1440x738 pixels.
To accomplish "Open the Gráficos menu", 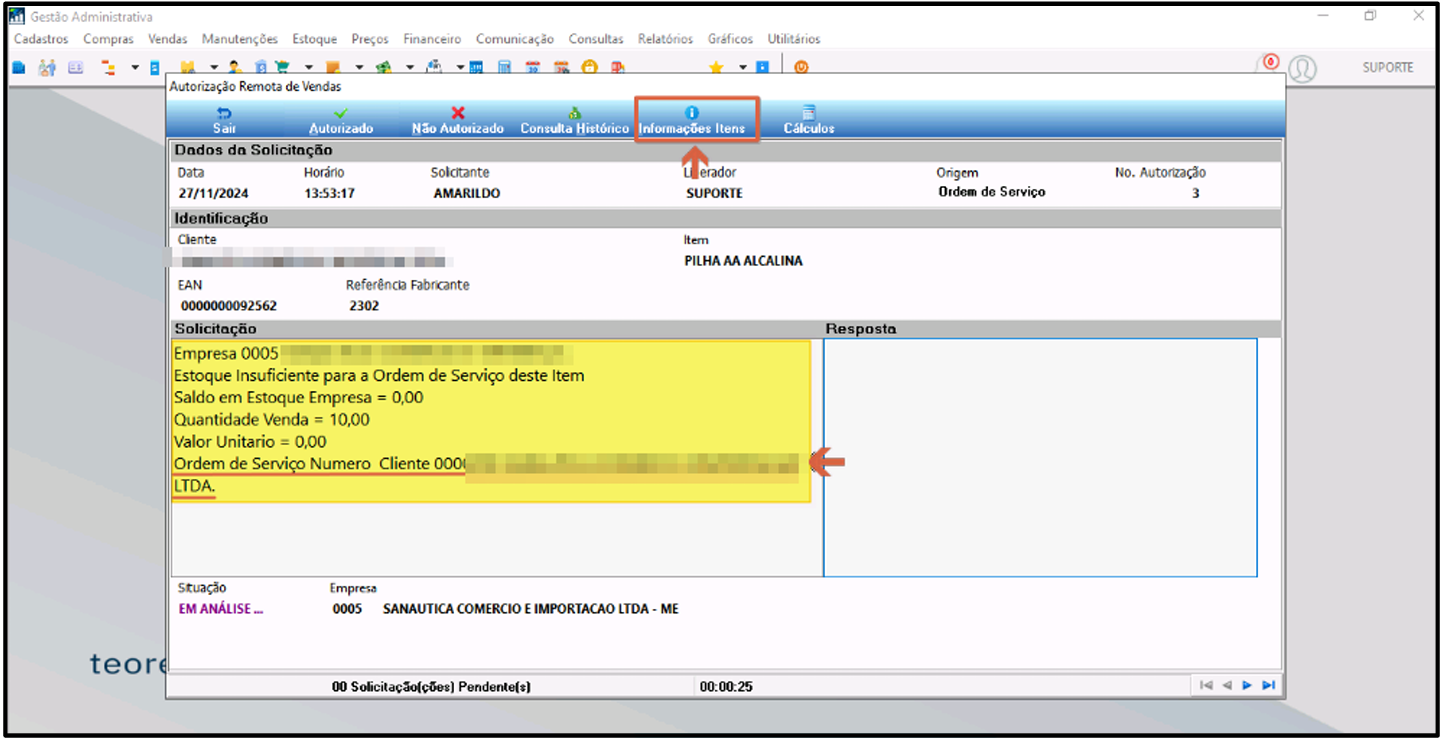I will click(730, 39).
